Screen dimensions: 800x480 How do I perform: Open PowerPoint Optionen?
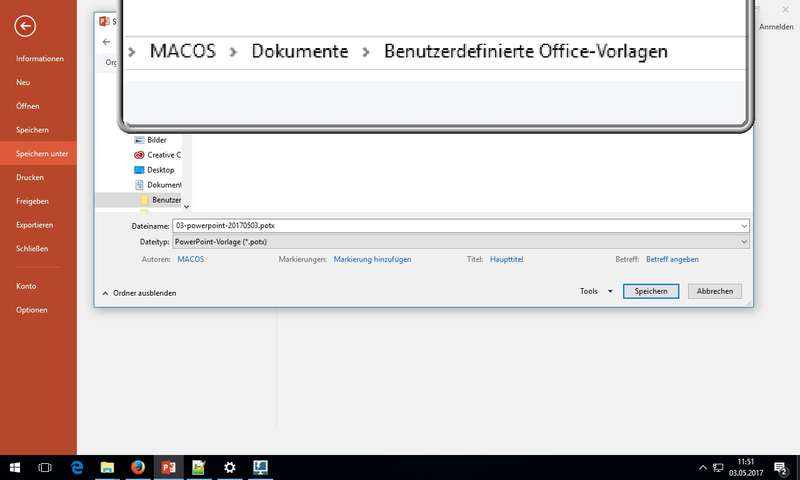point(32,310)
